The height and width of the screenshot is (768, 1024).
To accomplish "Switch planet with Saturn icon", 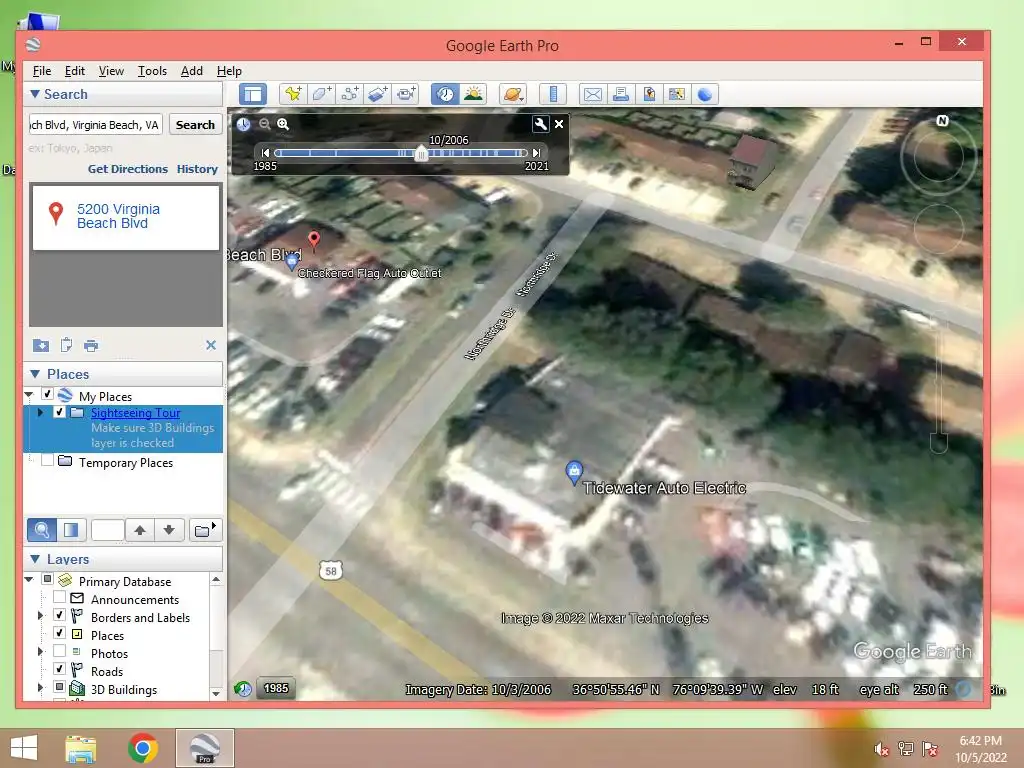I will (513, 94).
